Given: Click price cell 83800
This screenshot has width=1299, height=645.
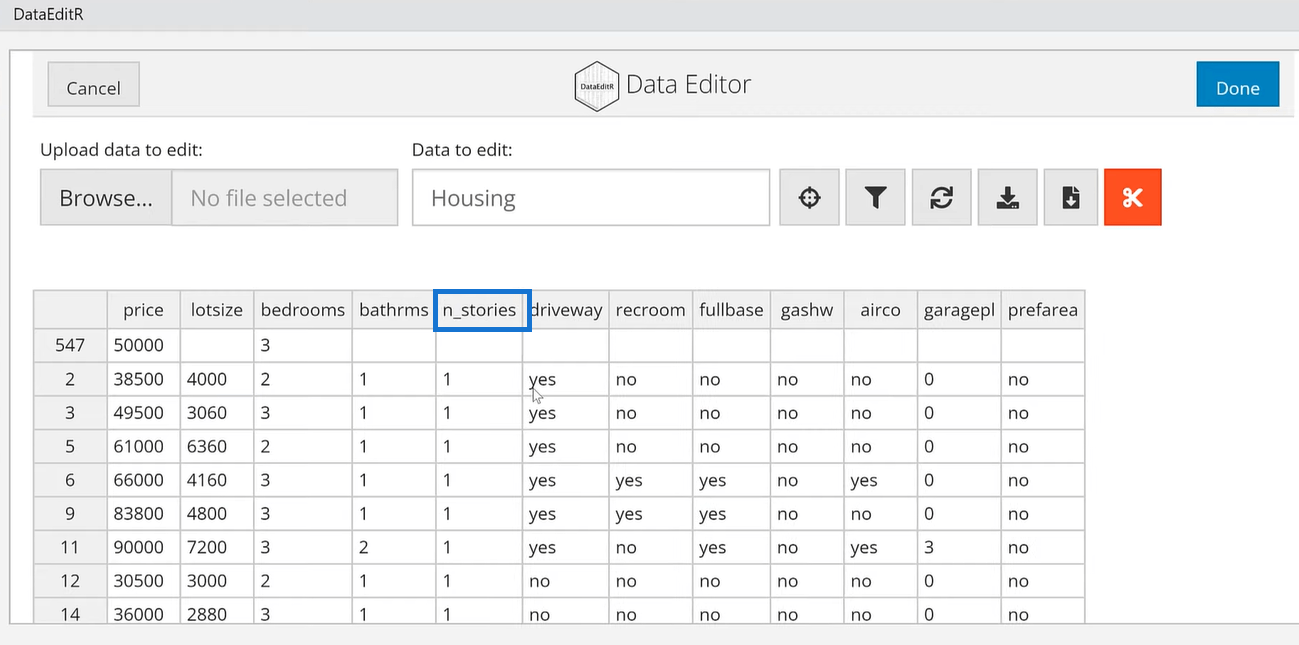Looking at the screenshot, I should 143,513.
